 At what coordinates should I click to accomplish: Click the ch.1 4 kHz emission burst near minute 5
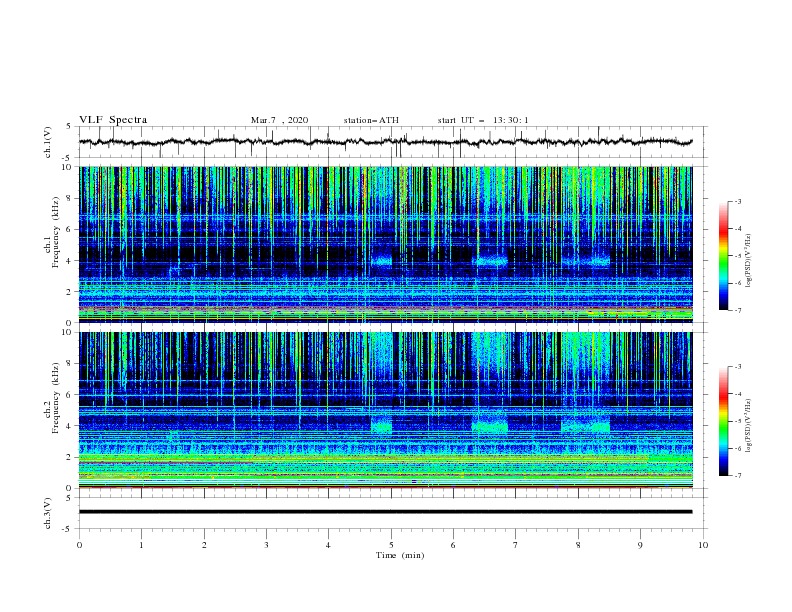[381, 261]
